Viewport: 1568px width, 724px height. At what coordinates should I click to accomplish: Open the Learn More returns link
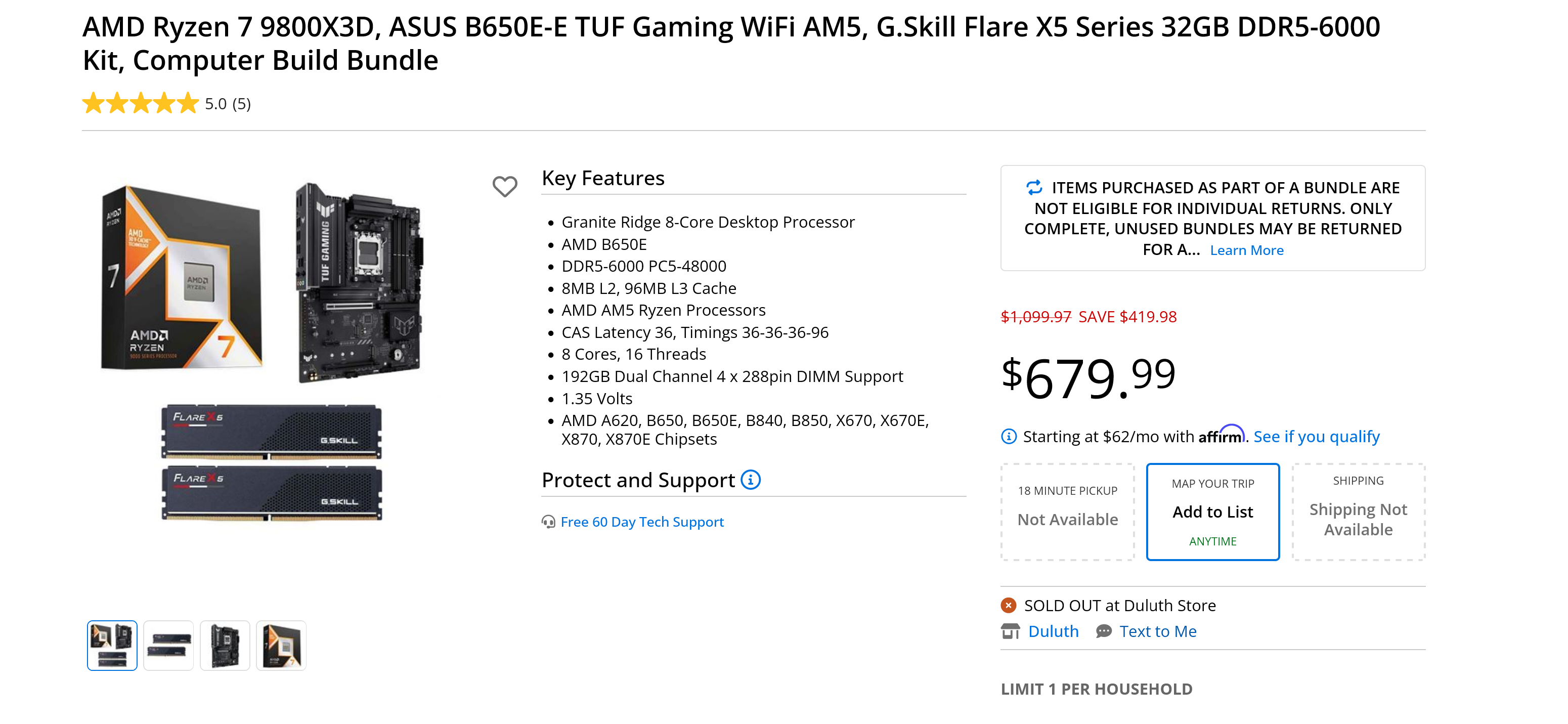point(1246,250)
